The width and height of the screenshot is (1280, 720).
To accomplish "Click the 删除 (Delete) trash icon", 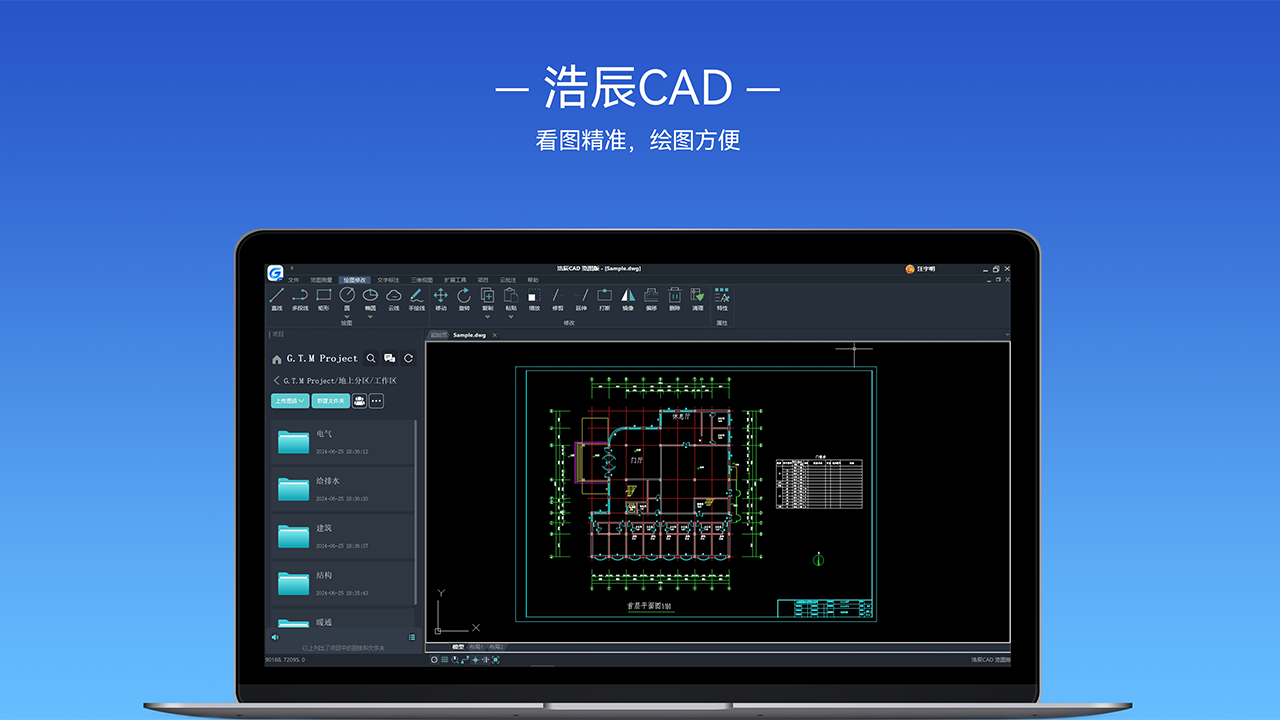I will pos(675,295).
